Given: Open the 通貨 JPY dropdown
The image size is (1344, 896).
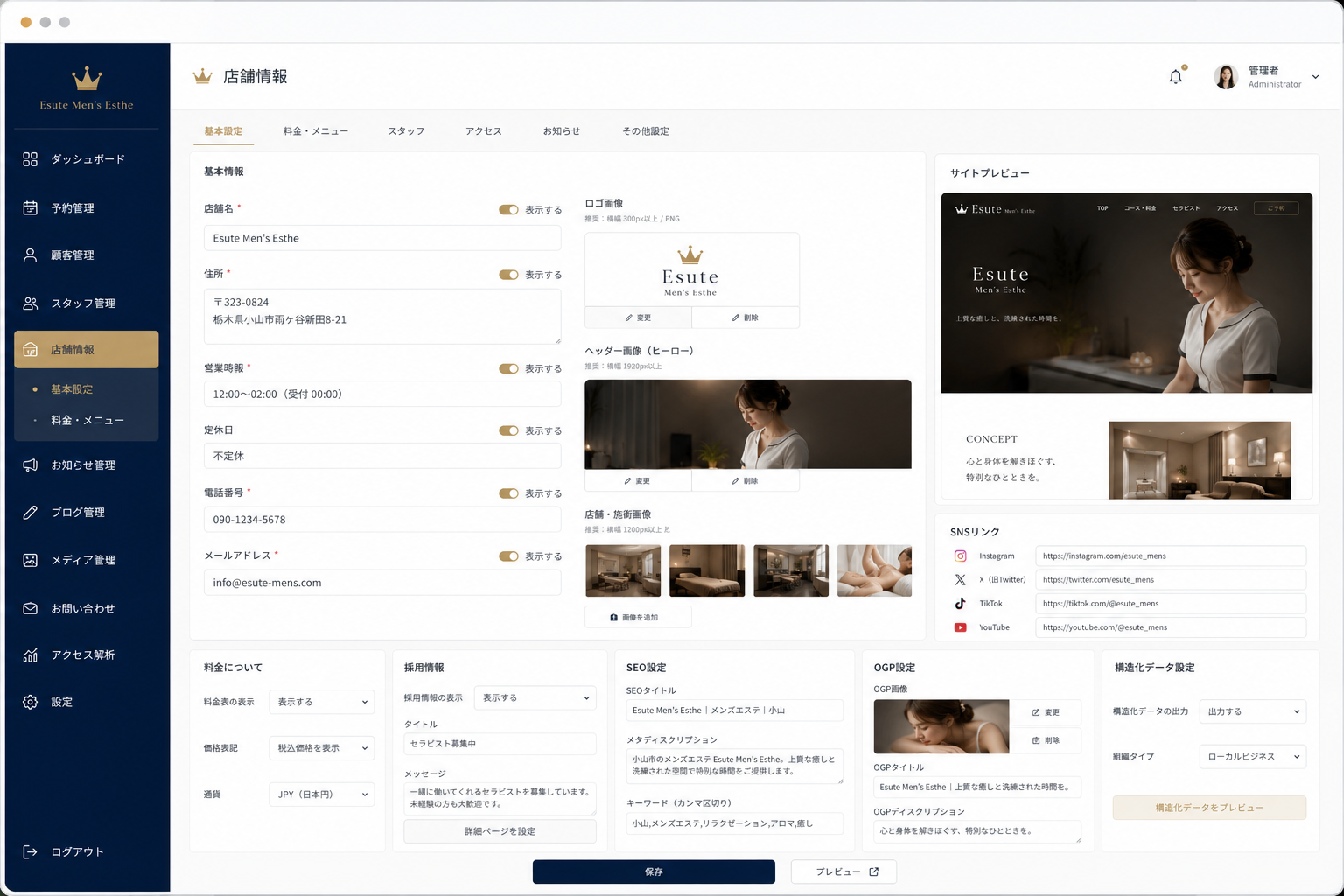Looking at the screenshot, I should point(321,794).
